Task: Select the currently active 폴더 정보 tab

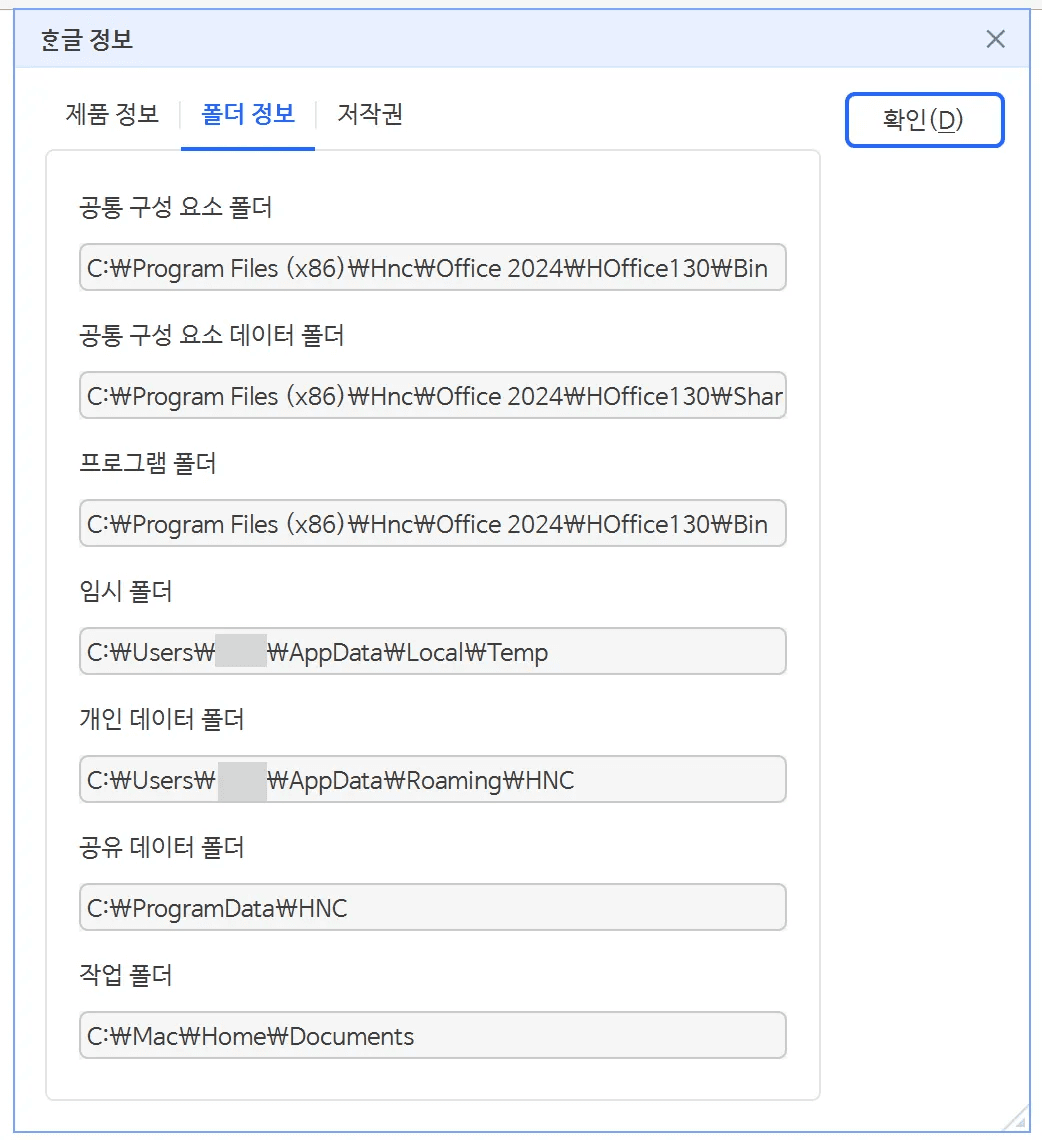Action: [x=247, y=114]
